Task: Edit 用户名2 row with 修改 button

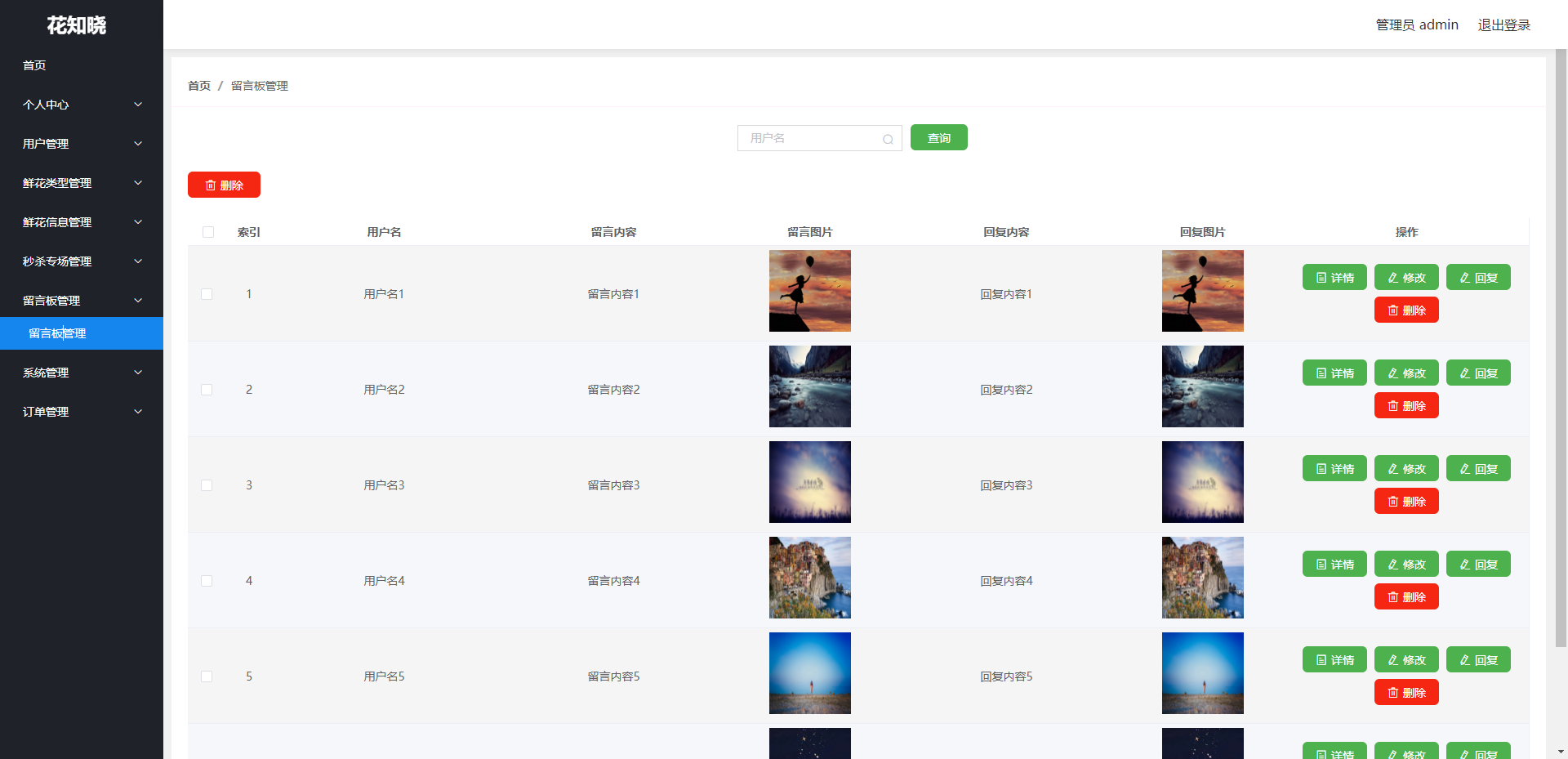Action: coord(1406,373)
